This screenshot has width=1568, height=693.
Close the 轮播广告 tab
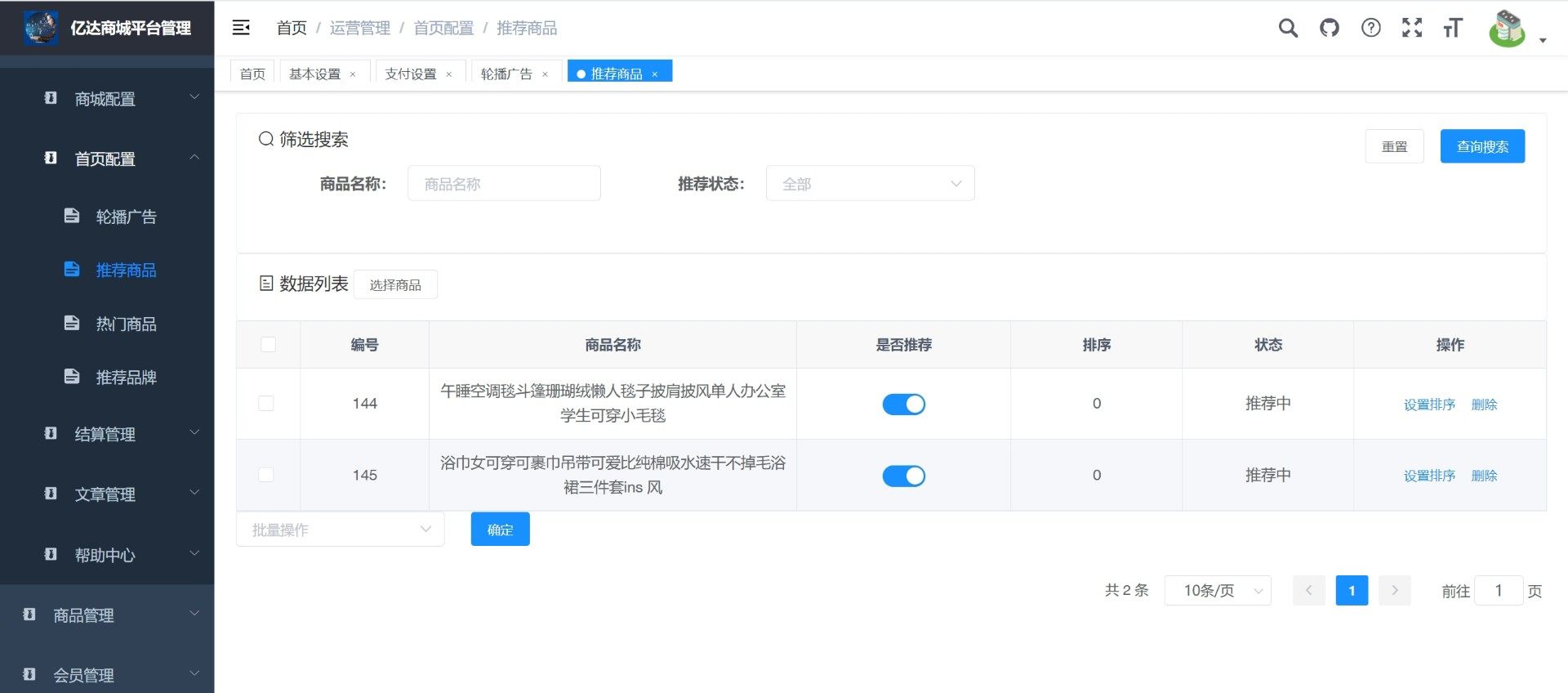[x=546, y=74]
